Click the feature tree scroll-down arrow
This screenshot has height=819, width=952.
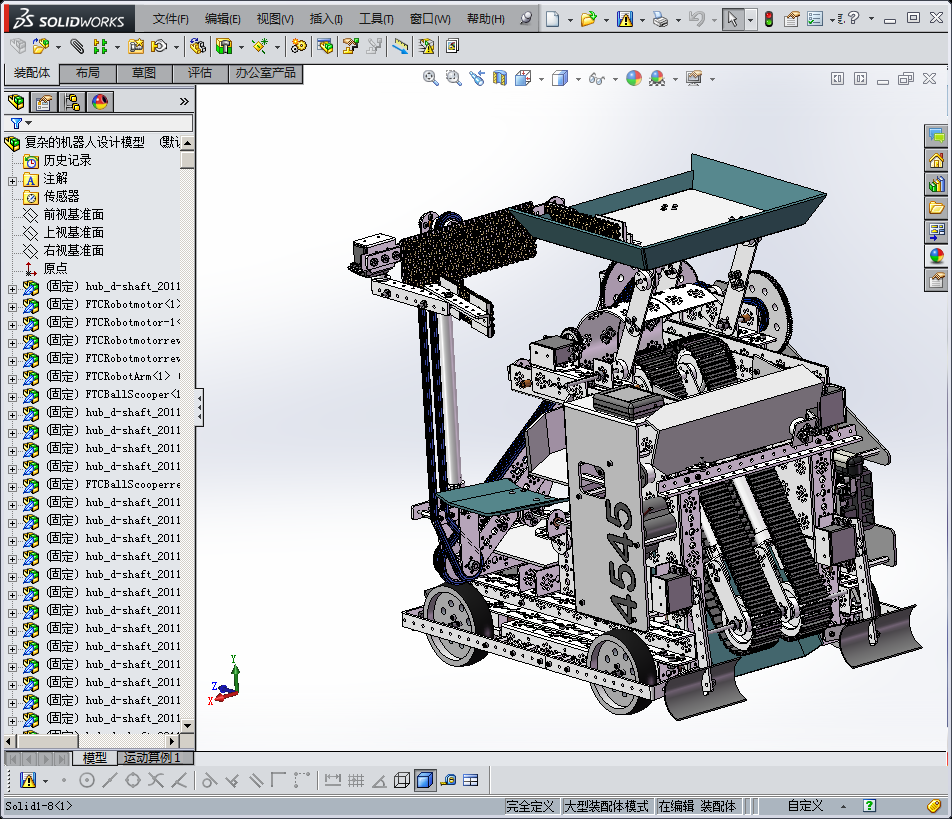pos(187,725)
